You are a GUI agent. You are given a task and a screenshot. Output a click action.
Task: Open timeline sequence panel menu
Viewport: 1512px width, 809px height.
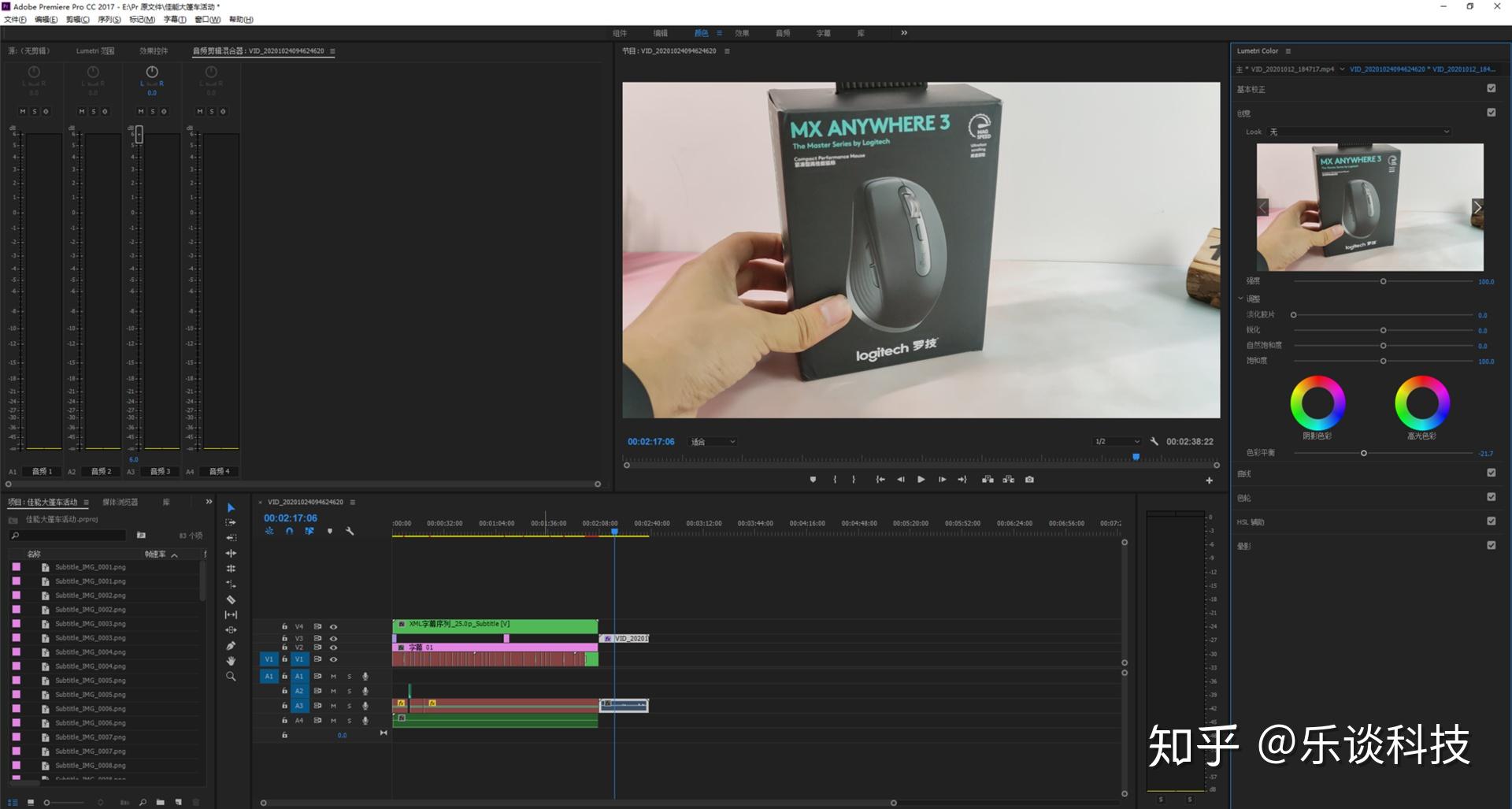tap(353, 502)
